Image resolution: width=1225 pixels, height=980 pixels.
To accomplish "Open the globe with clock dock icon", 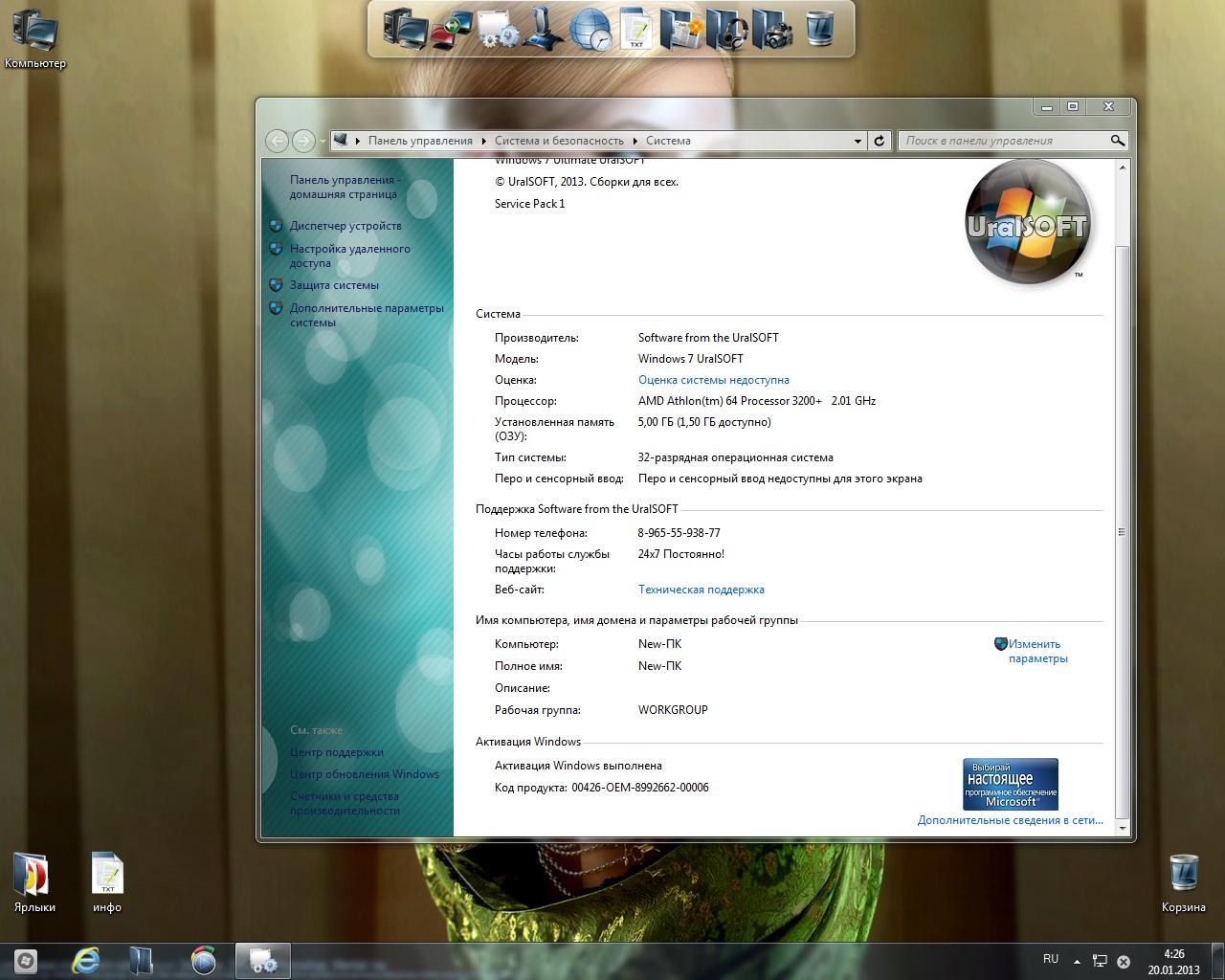I will [590, 29].
